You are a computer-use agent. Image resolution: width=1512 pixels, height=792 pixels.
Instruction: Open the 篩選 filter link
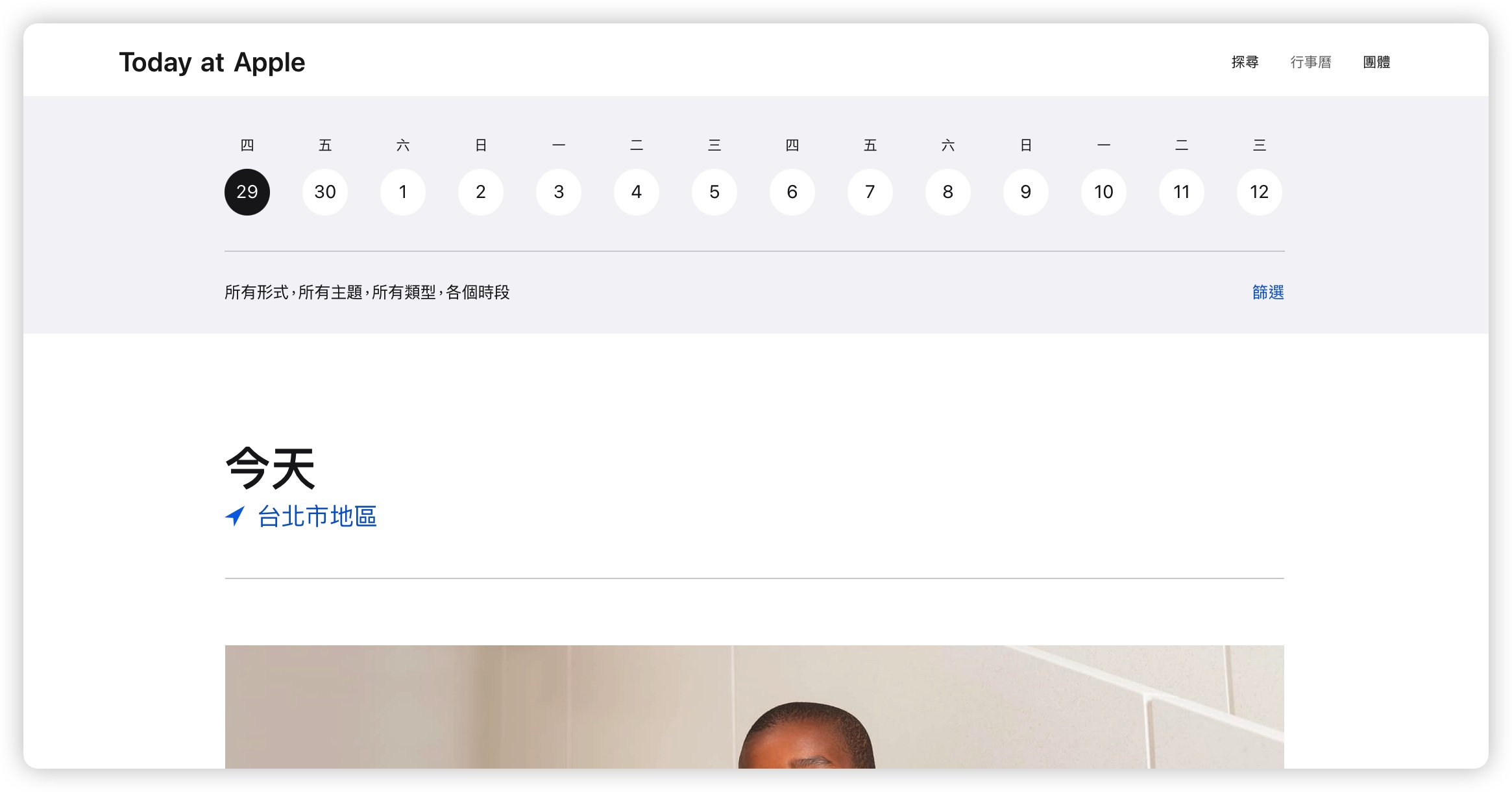1268,292
